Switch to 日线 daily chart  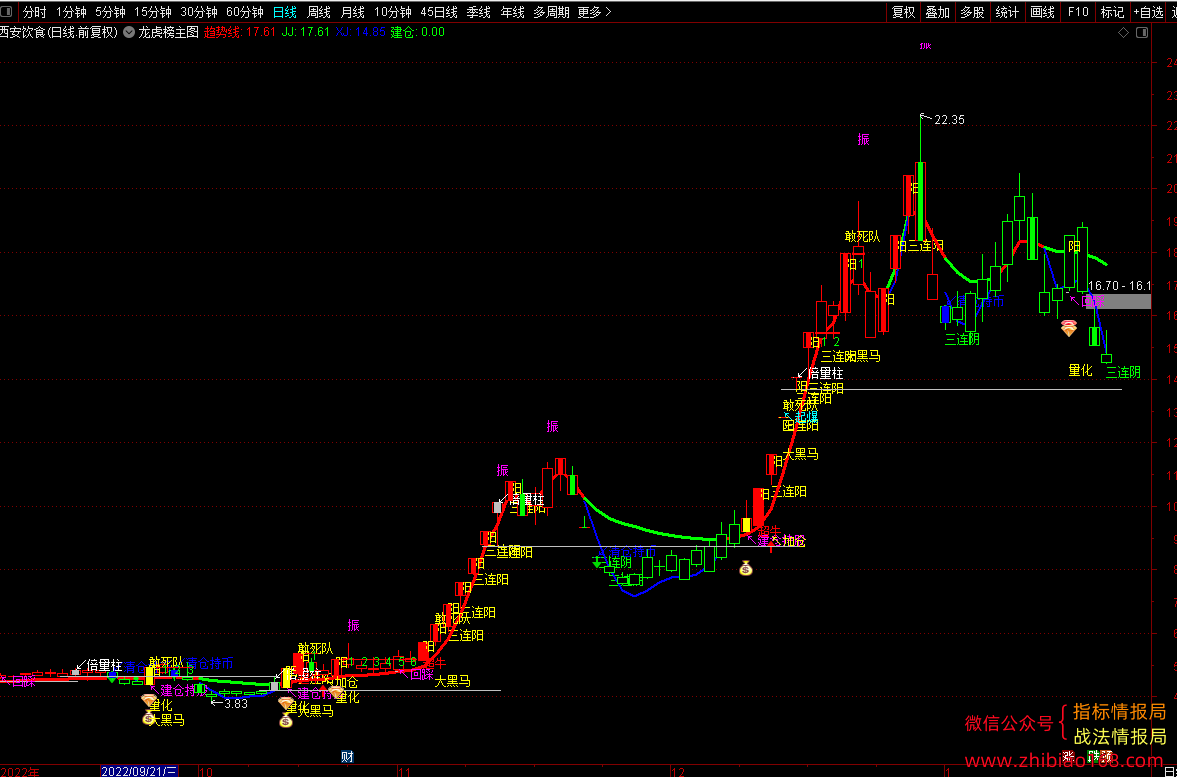pyautogui.click(x=284, y=12)
